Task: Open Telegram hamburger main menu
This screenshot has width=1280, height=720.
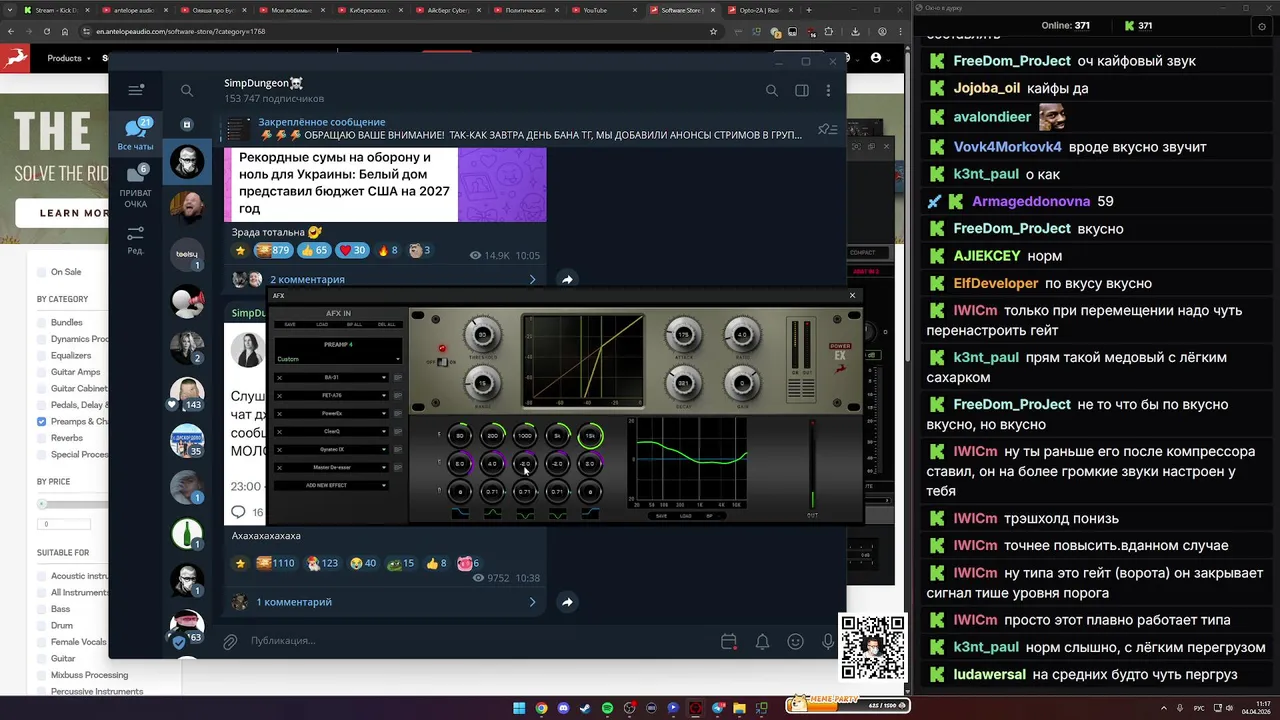Action: click(136, 90)
